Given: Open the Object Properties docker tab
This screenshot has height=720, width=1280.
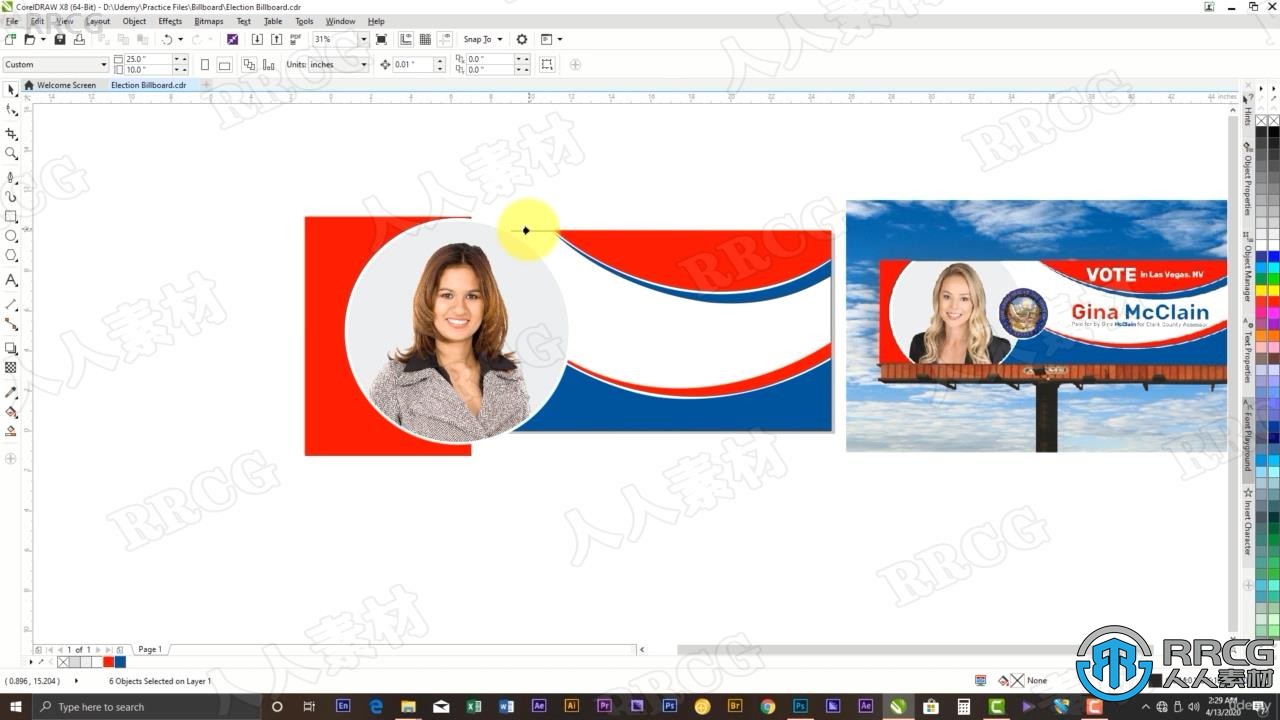Looking at the screenshot, I should pyautogui.click(x=1248, y=180).
